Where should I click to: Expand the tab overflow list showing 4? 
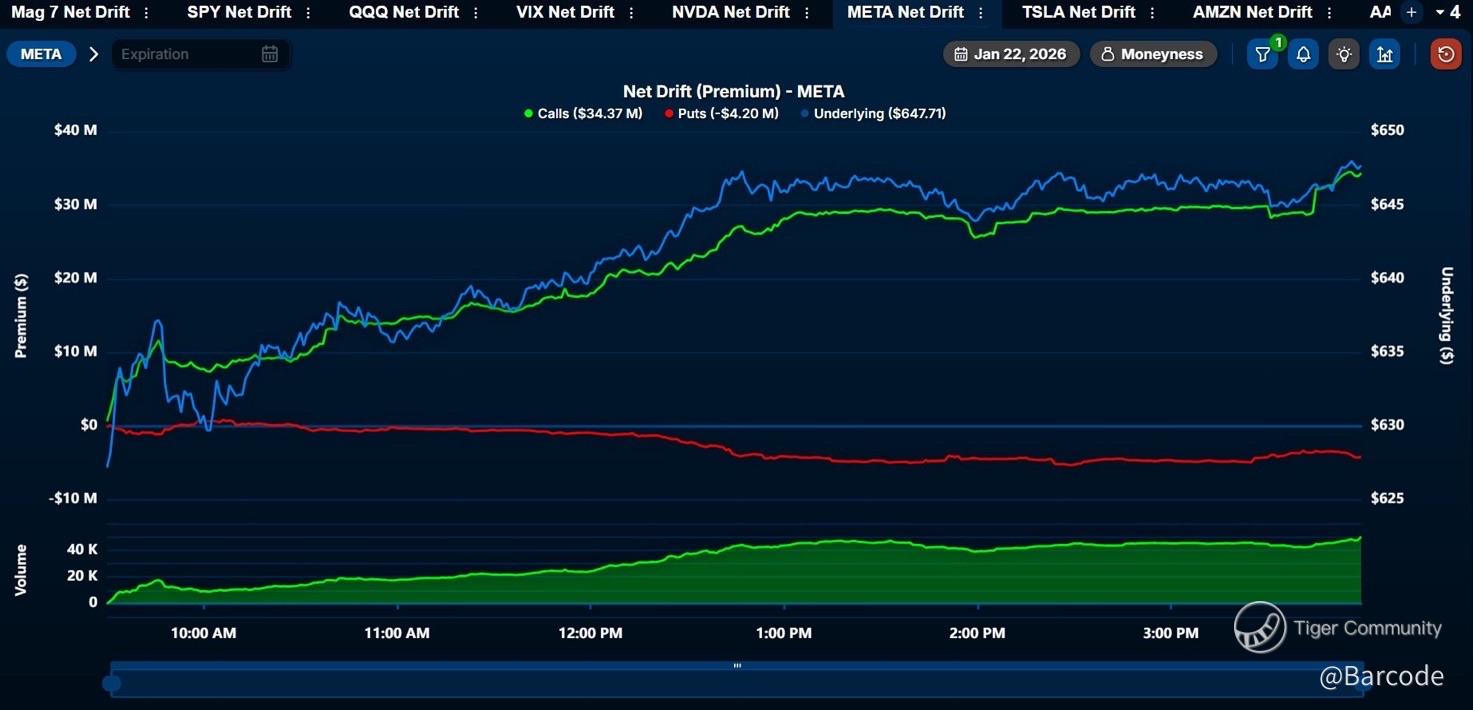[1448, 12]
